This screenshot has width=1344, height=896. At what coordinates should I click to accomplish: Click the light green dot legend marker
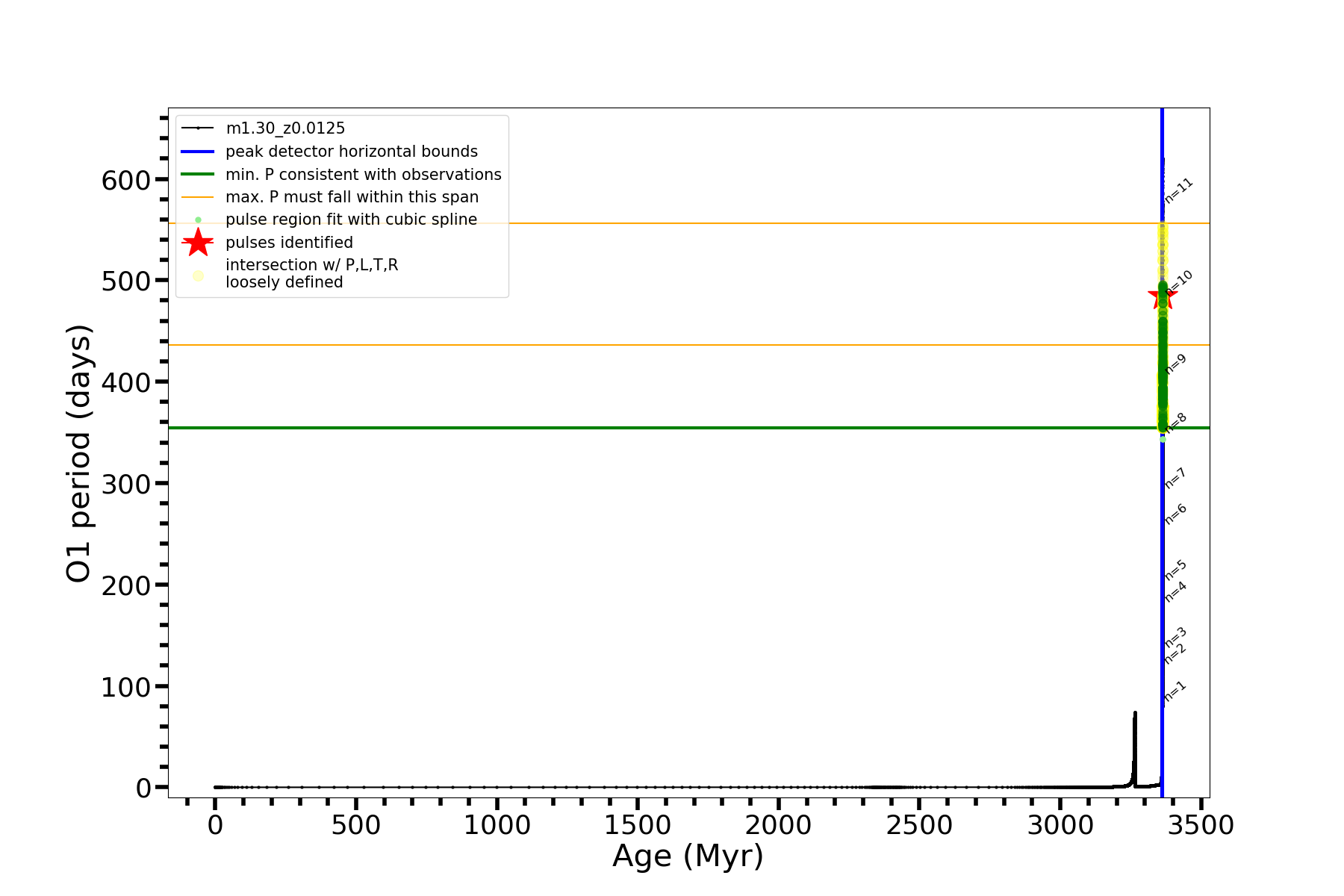[x=198, y=220]
